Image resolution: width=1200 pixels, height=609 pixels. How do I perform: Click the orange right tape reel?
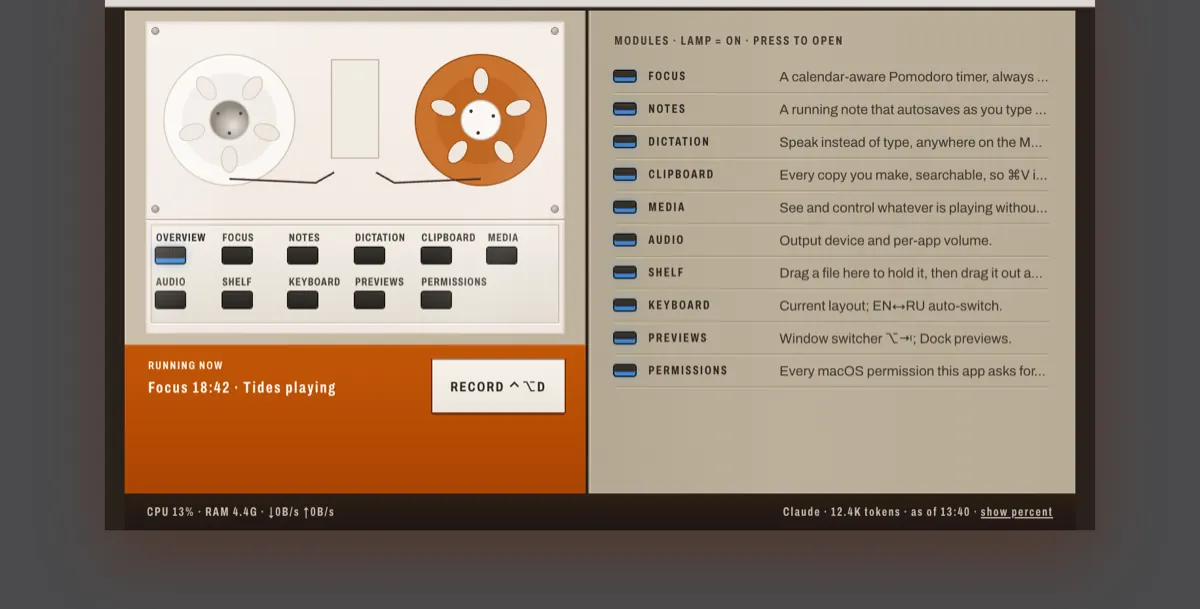(481, 120)
